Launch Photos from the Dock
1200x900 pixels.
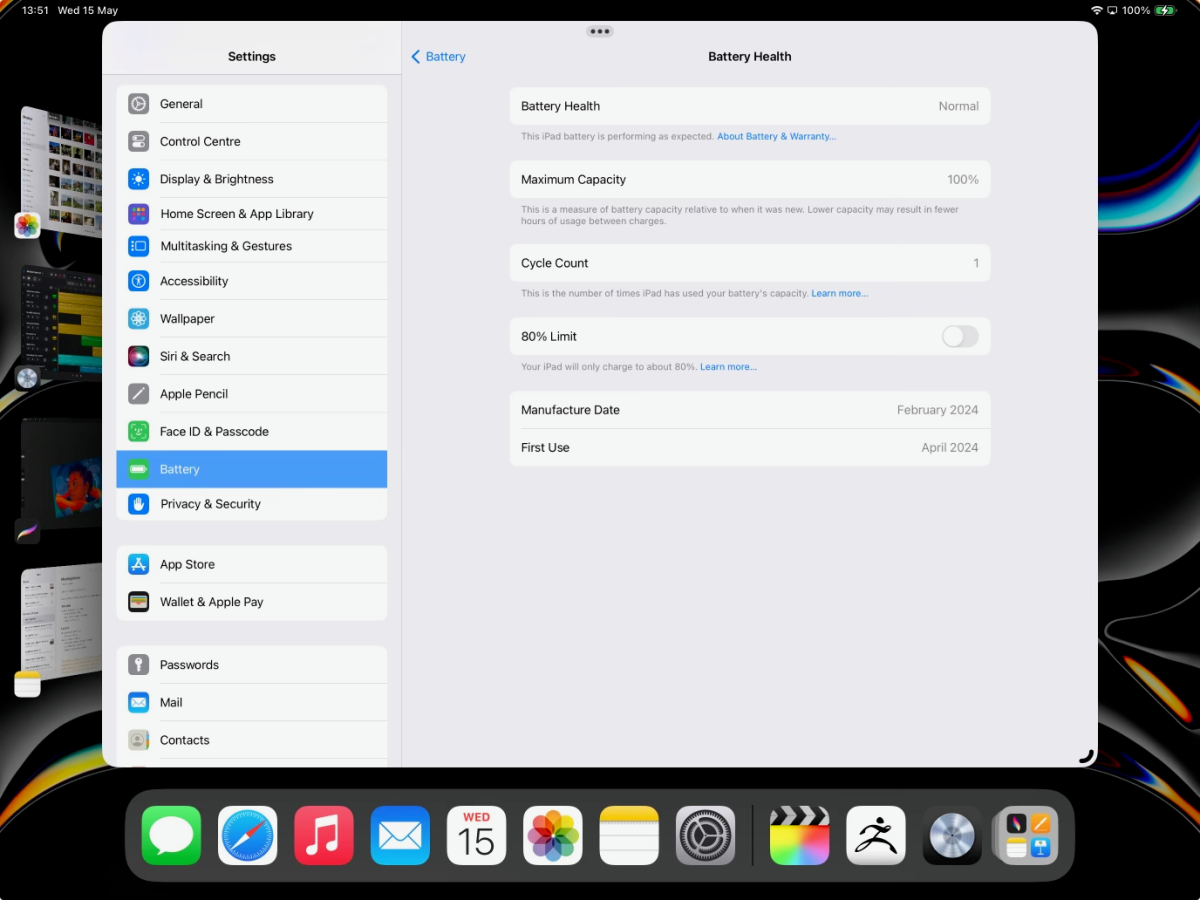552,835
